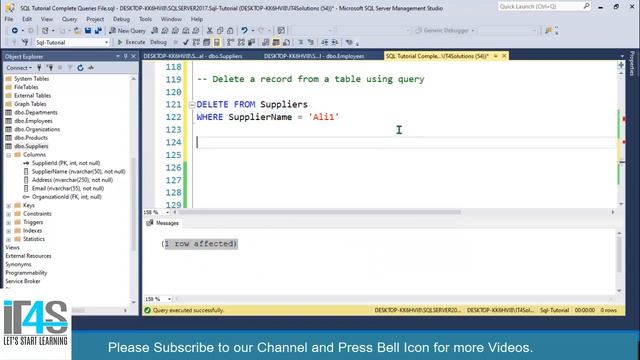Click the Debug button in the SQL toolbar
Viewport: 640px width, 360px height.
pos(158,42)
